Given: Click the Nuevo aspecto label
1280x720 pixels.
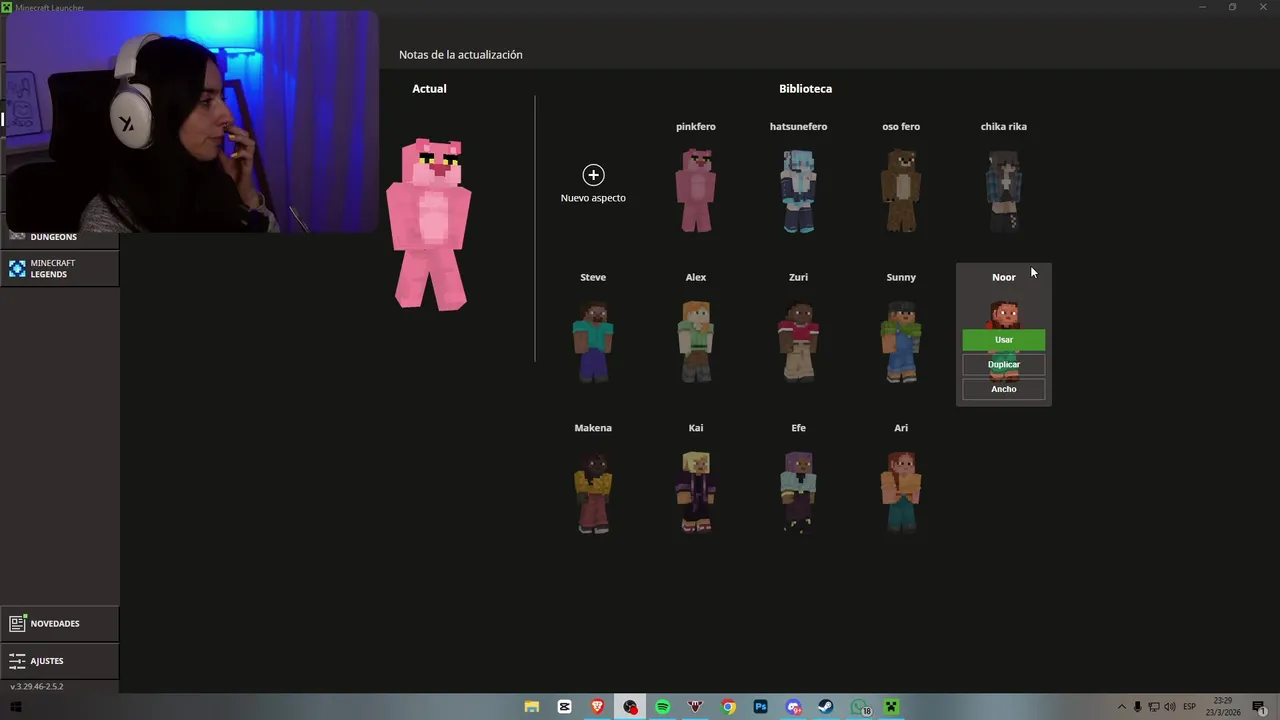Looking at the screenshot, I should click(593, 198).
